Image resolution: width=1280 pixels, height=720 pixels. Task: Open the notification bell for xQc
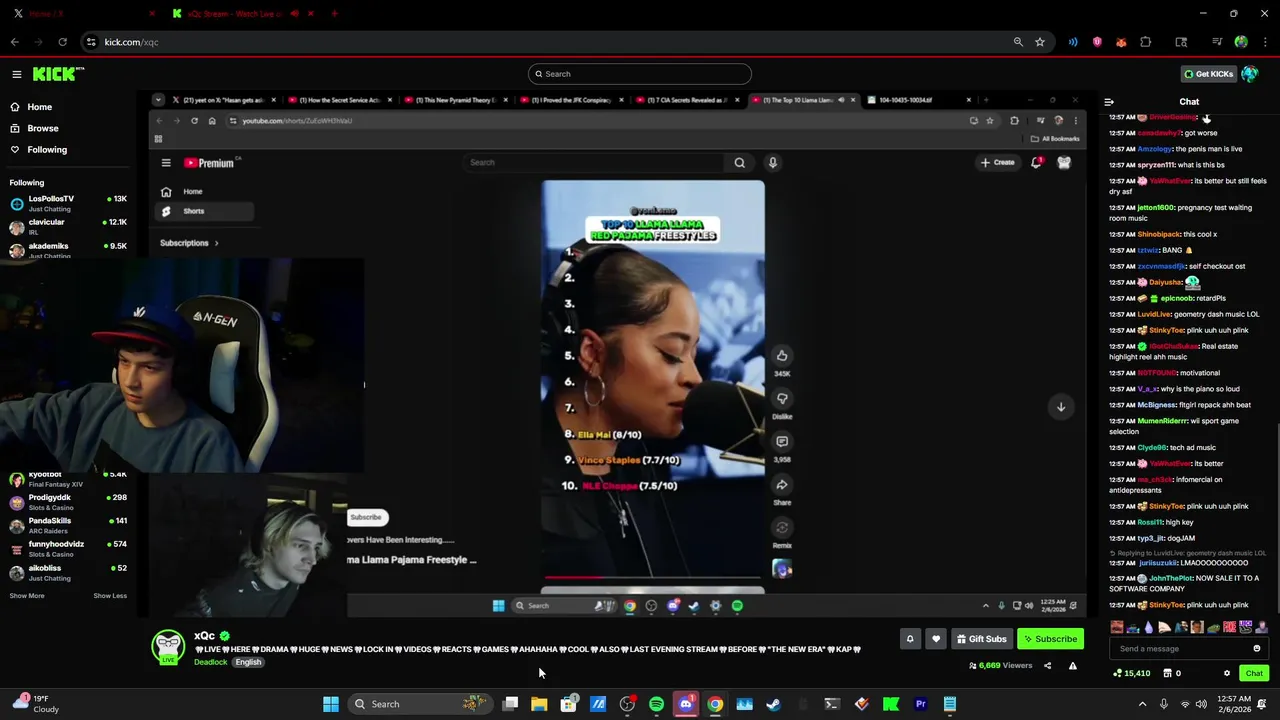coord(910,639)
